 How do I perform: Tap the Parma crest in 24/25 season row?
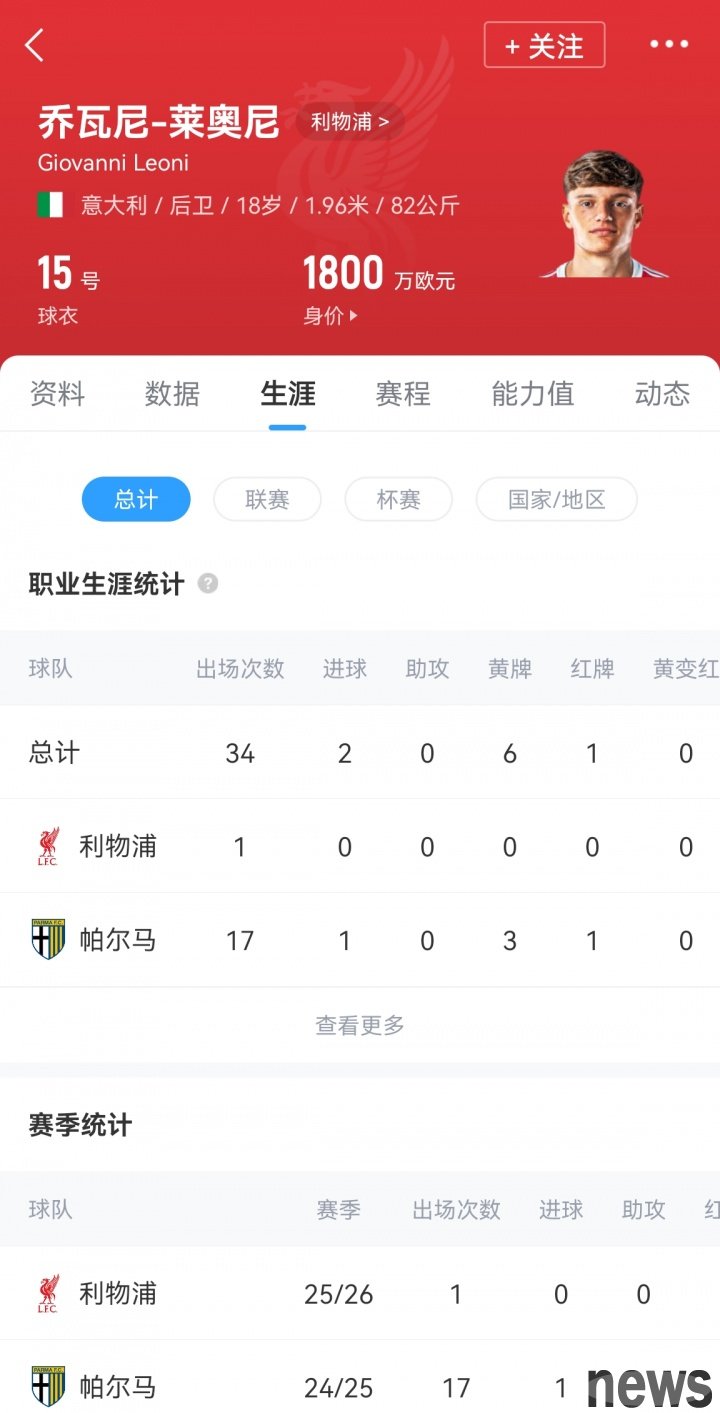pos(48,1386)
